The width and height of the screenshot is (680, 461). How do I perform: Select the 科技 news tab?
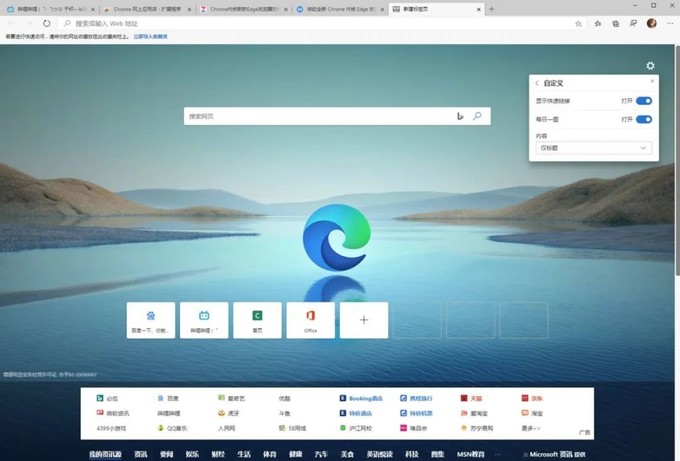(x=412, y=454)
